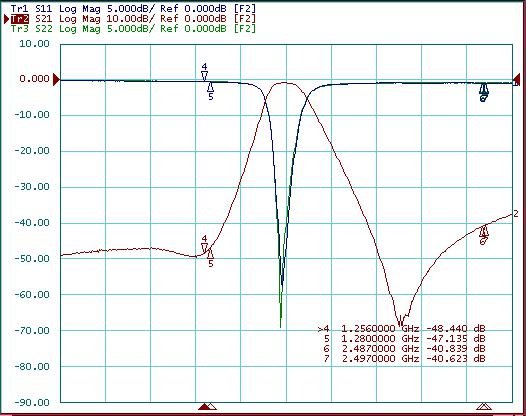The width and height of the screenshot is (526, 416).
Task: Click the right reference level triangle indicator
Action: tap(517, 81)
